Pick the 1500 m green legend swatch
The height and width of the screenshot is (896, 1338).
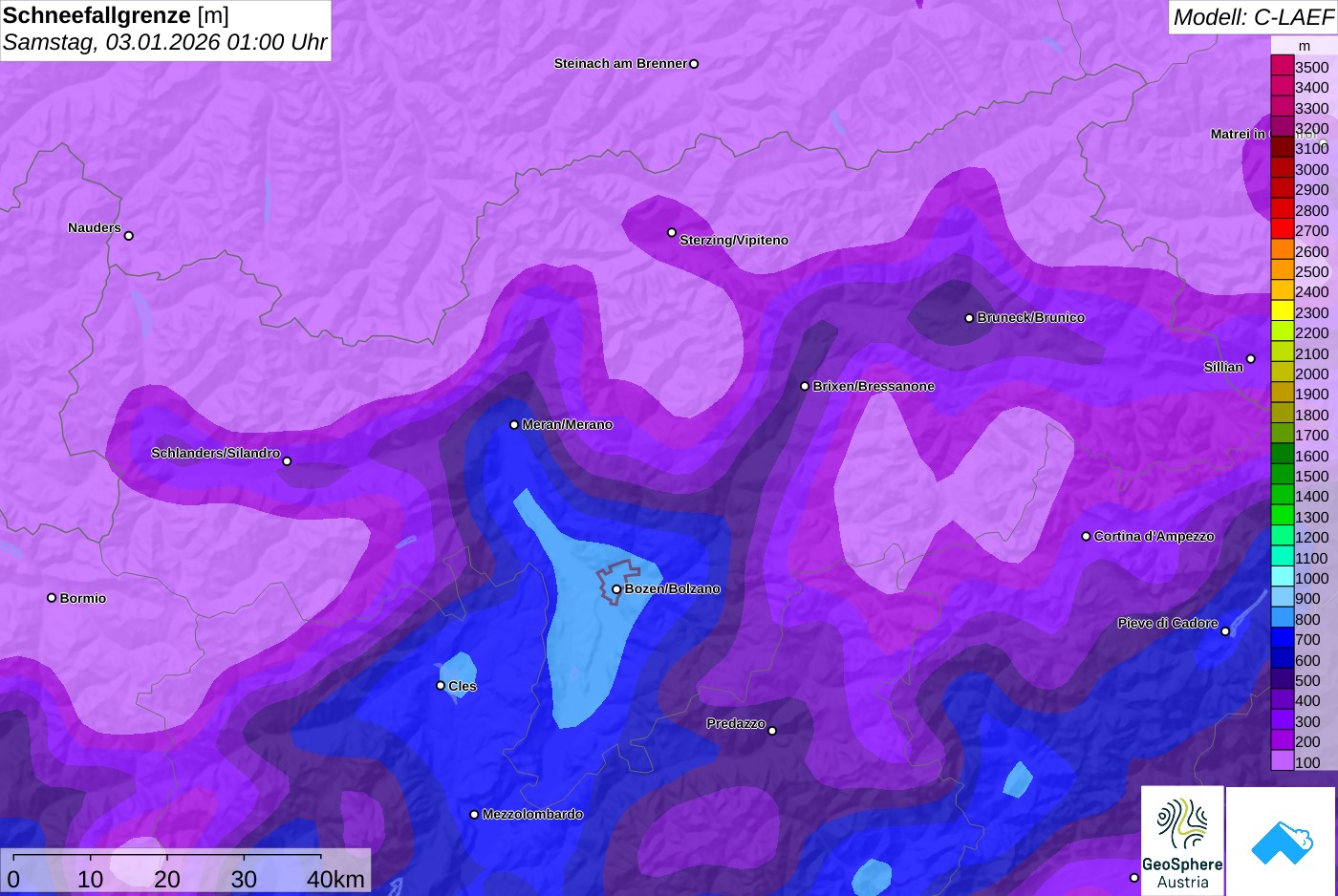[x=1282, y=475]
